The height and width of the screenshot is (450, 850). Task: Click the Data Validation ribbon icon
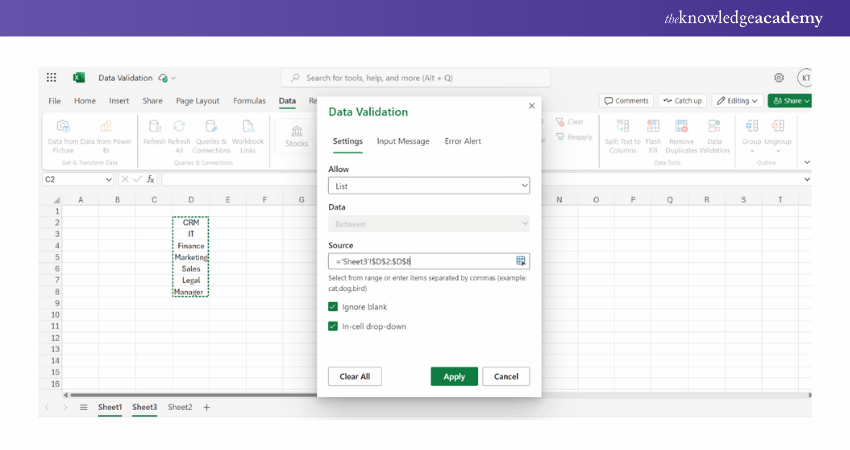tap(714, 127)
